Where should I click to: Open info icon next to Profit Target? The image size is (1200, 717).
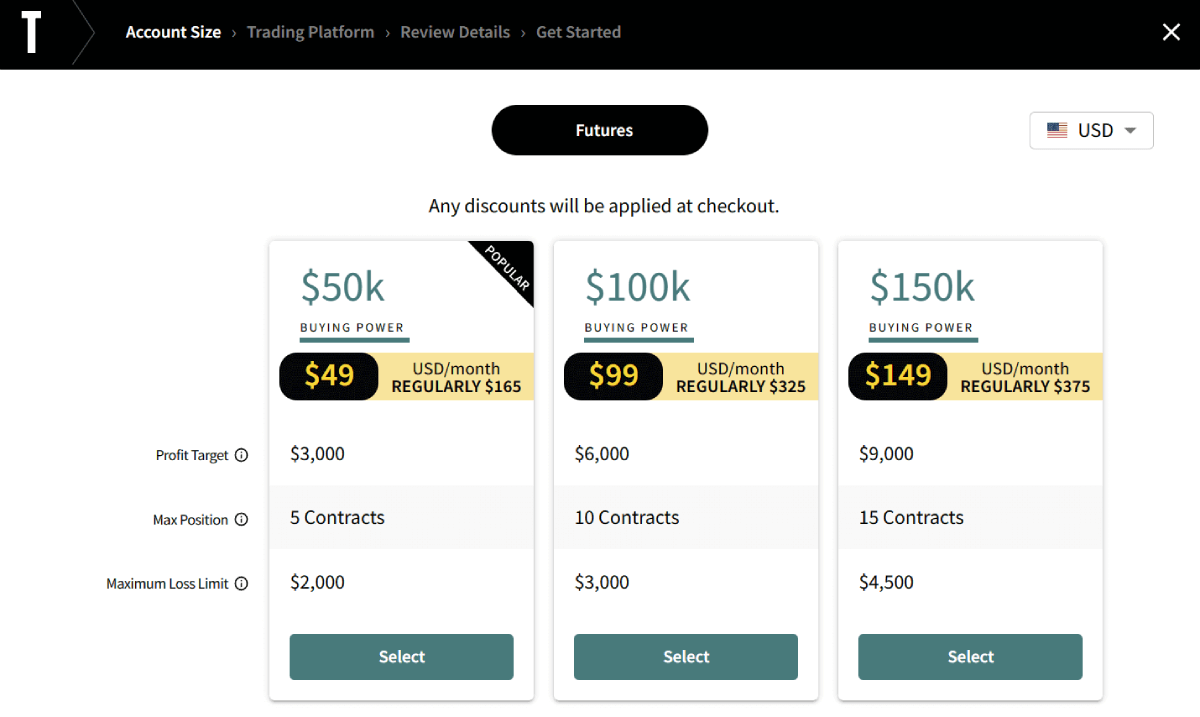241,455
